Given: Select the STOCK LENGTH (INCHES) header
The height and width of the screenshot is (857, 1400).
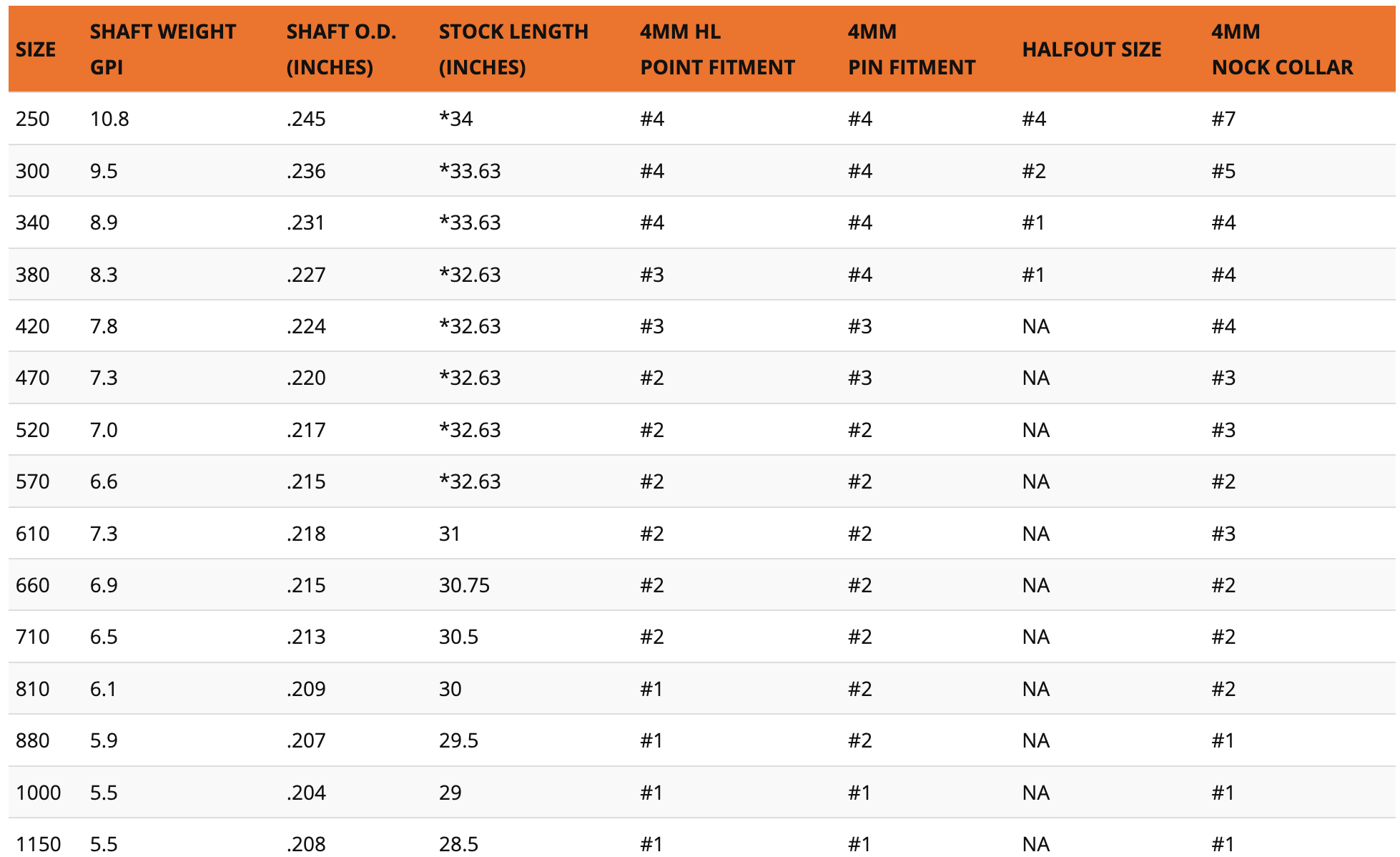Looking at the screenshot, I should click(x=513, y=49).
